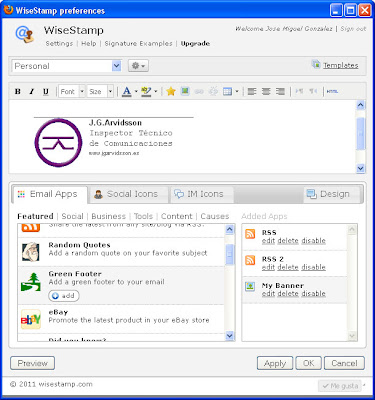Click the RSS added app icon
The height and width of the screenshot is (400, 375).
pyautogui.click(x=250, y=234)
